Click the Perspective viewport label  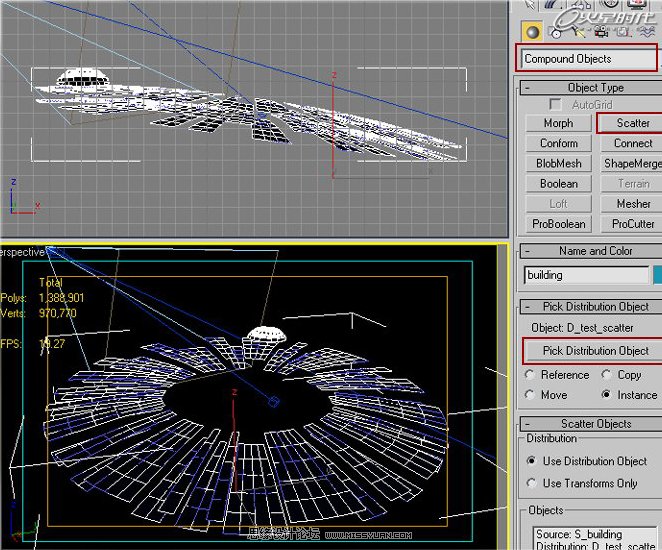[x=22, y=252]
